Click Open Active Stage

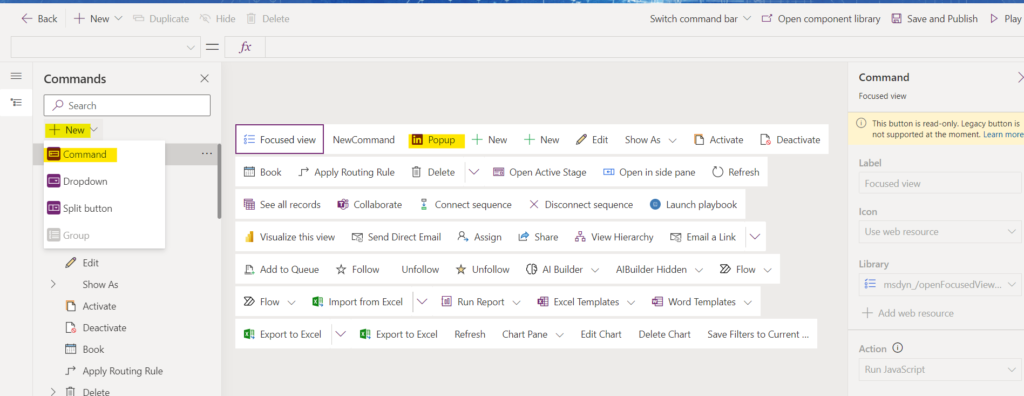[x=539, y=172]
